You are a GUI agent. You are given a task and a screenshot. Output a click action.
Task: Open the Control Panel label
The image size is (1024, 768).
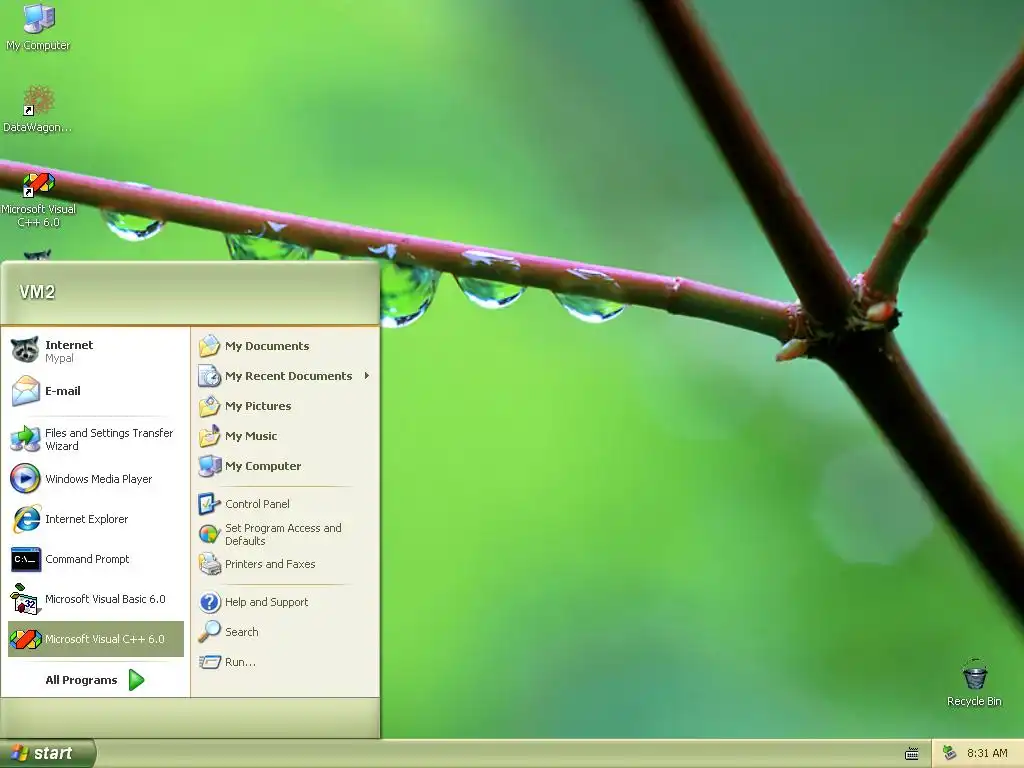pos(257,504)
